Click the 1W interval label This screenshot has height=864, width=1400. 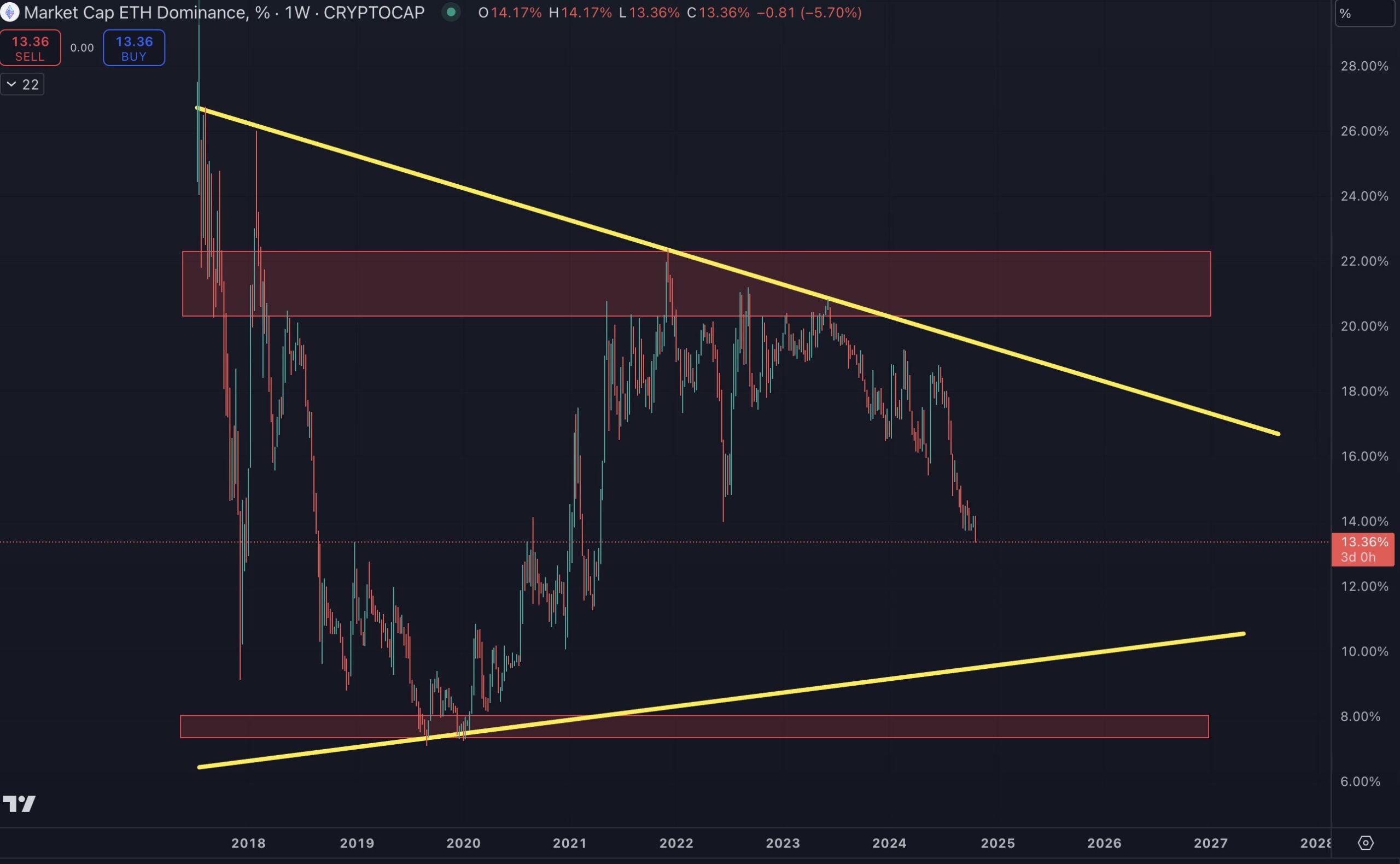(297, 13)
